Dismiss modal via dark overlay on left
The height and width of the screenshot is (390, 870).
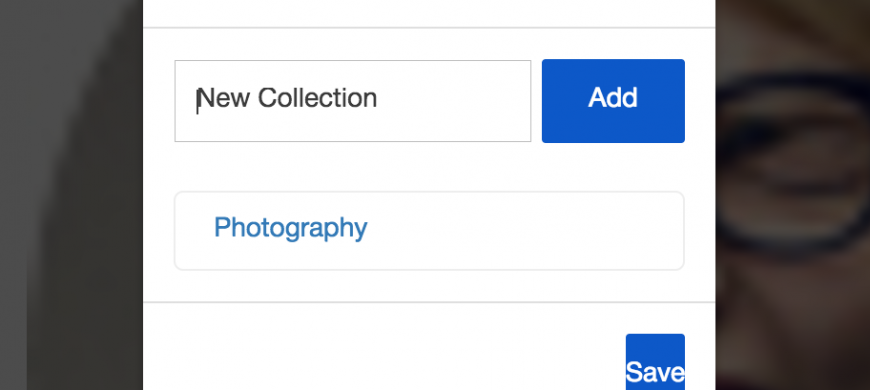pyautogui.click(x=71, y=195)
